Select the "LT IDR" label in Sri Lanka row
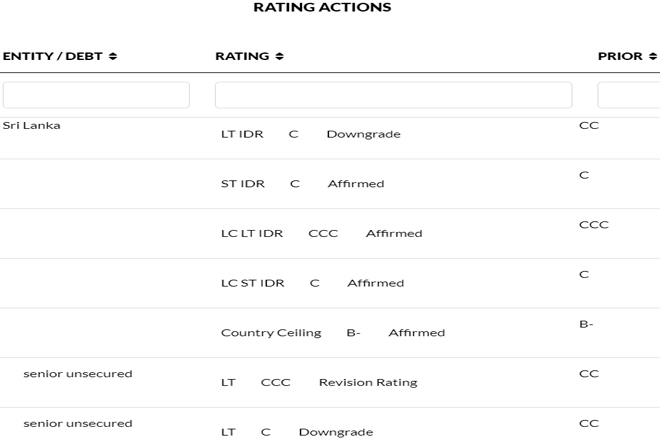The height and width of the screenshot is (440, 660). click(242, 134)
